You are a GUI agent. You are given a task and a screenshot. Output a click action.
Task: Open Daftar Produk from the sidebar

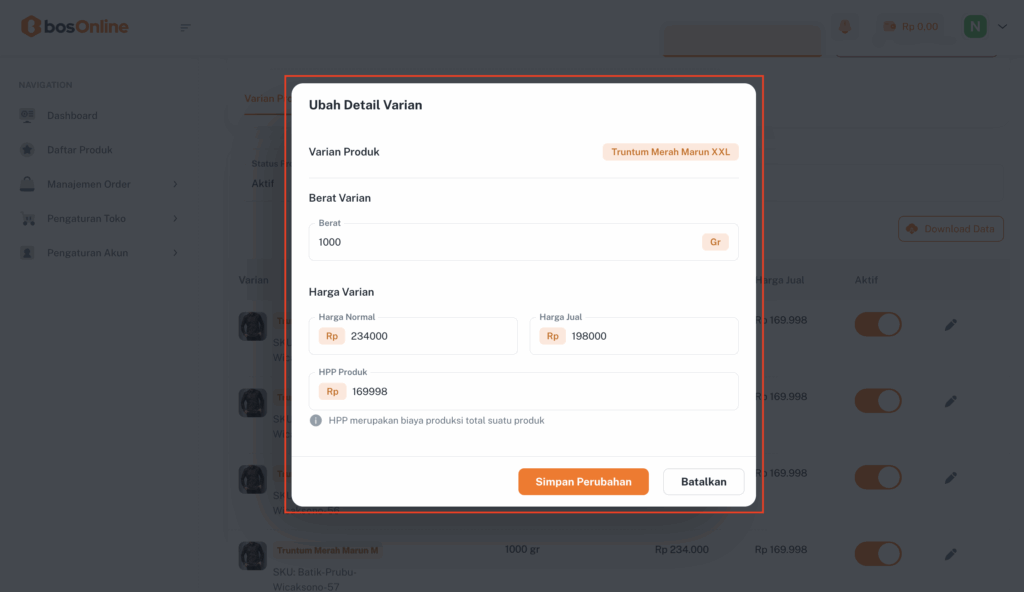pyautogui.click(x=80, y=150)
